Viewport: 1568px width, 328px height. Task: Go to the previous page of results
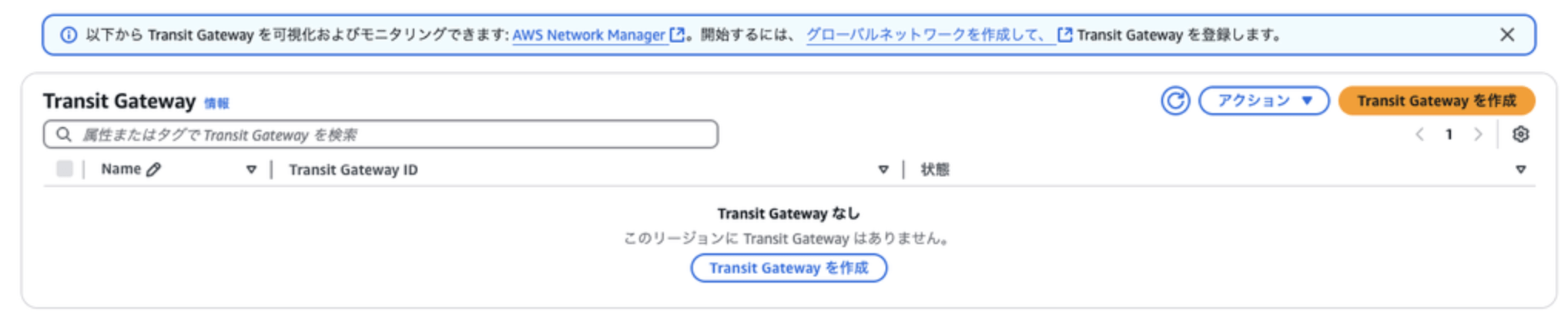(x=1419, y=135)
